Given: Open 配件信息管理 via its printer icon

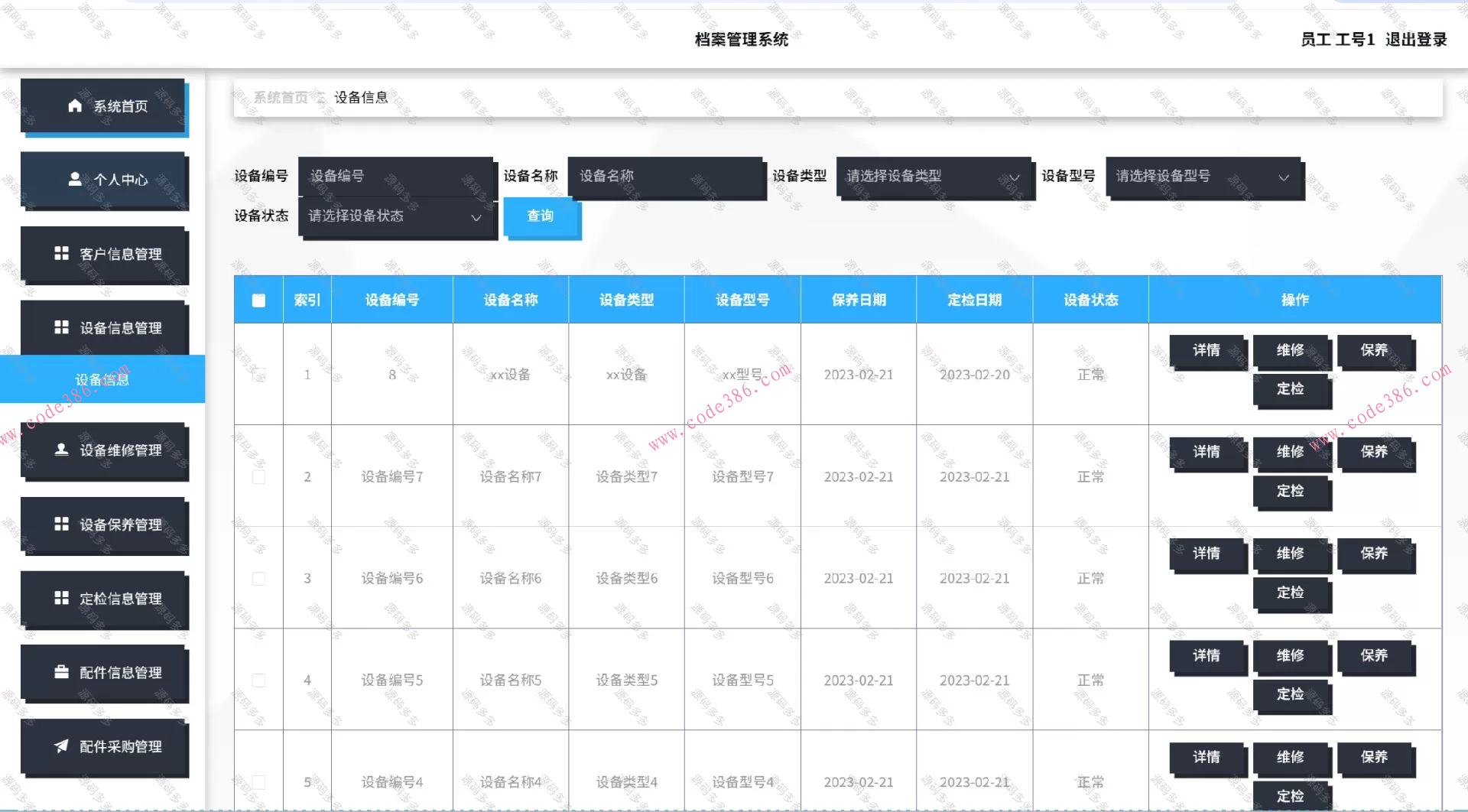Looking at the screenshot, I should [x=63, y=673].
